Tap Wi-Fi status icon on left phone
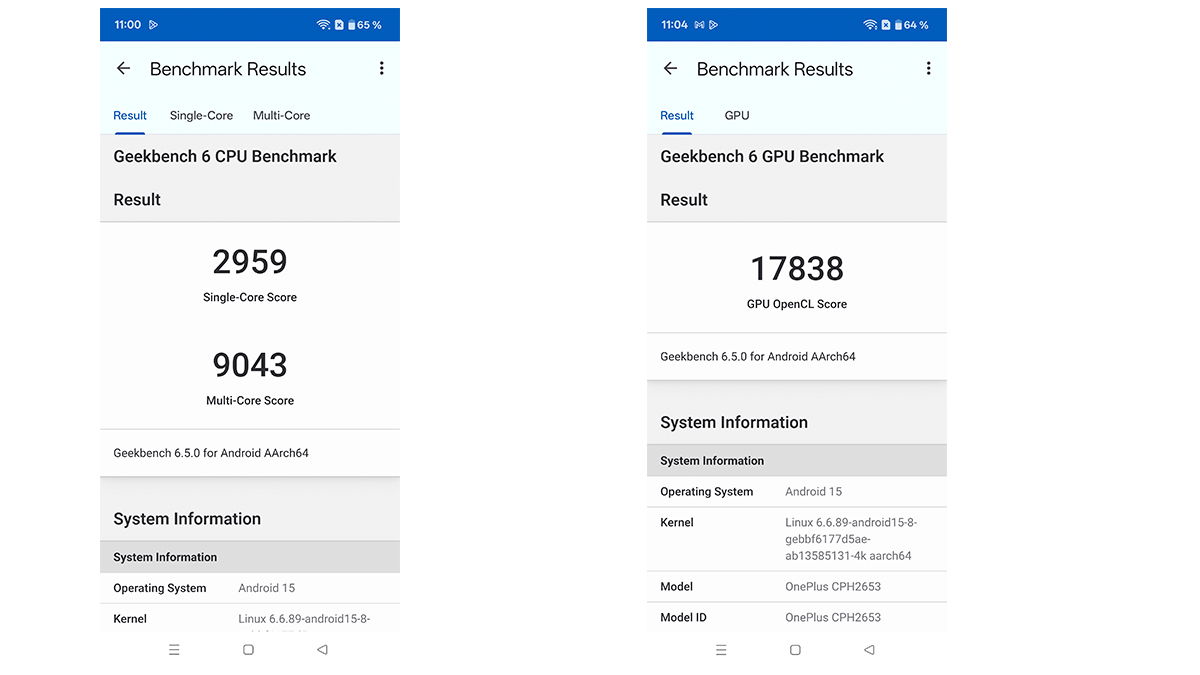1200x675 pixels. (x=323, y=25)
